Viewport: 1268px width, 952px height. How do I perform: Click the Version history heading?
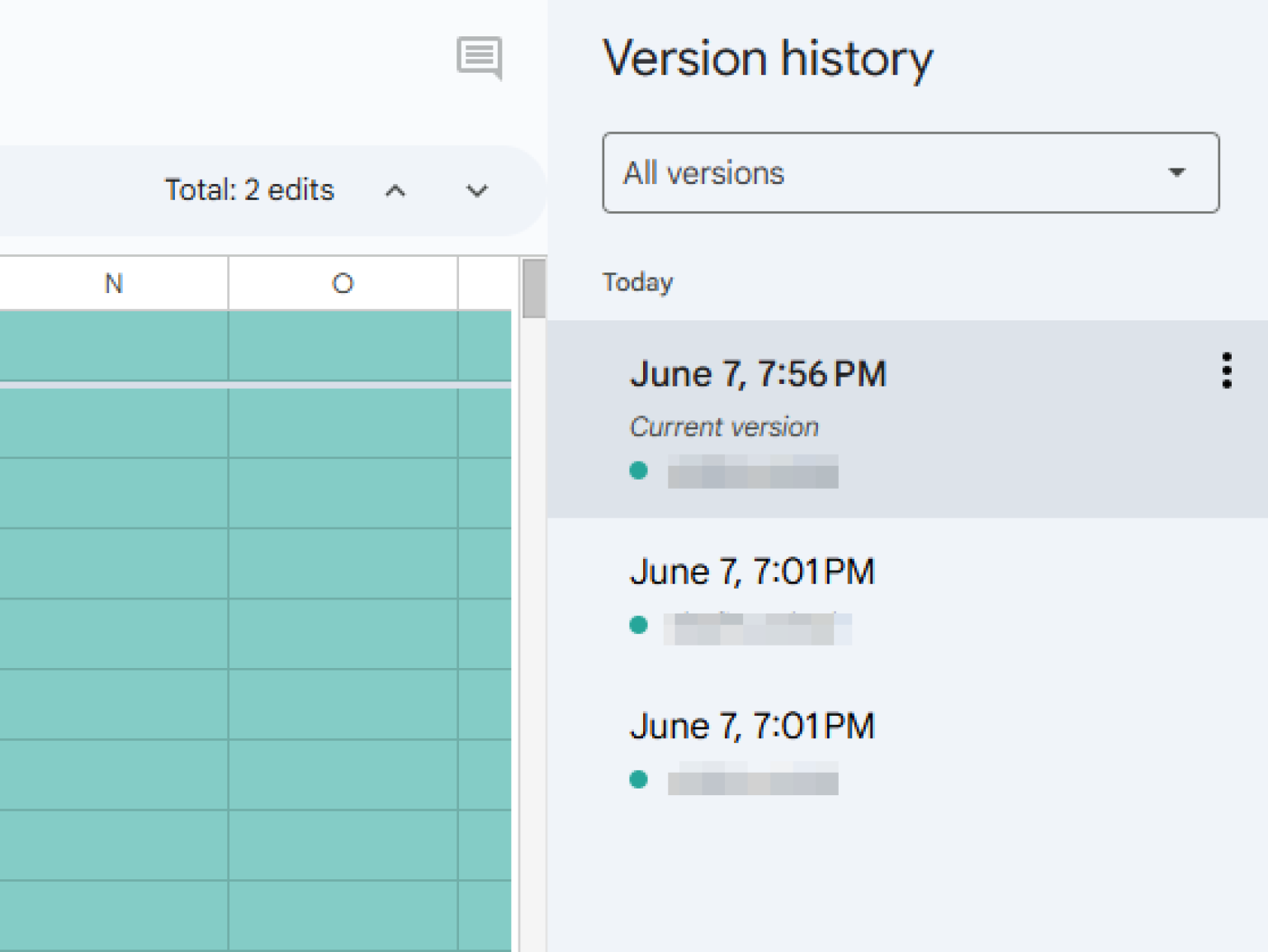point(768,58)
